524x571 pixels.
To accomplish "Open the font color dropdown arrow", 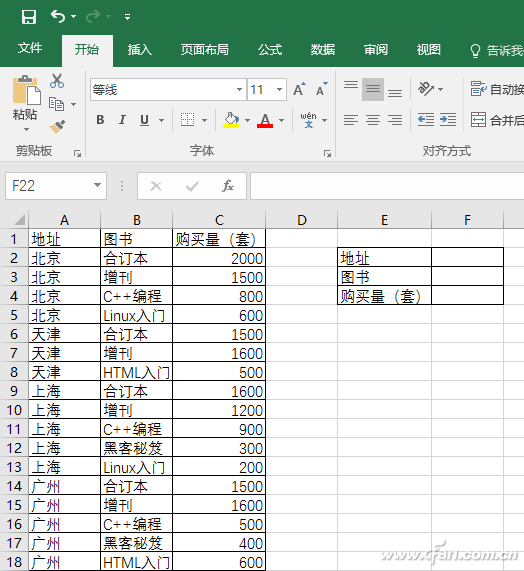I will click(282, 120).
